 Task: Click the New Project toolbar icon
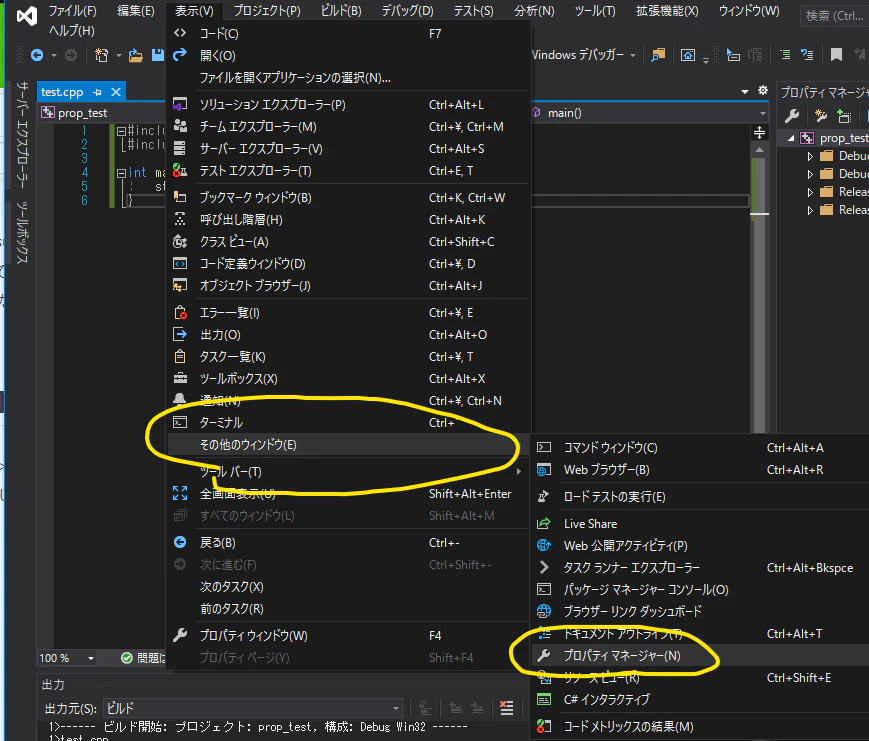101,55
